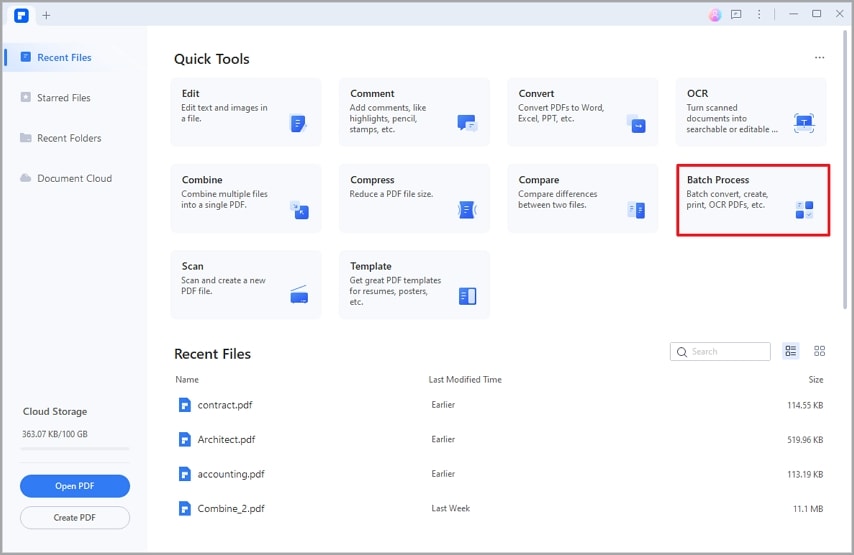
Task: Open the Comment quick tool card
Action: tap(414, 112)
